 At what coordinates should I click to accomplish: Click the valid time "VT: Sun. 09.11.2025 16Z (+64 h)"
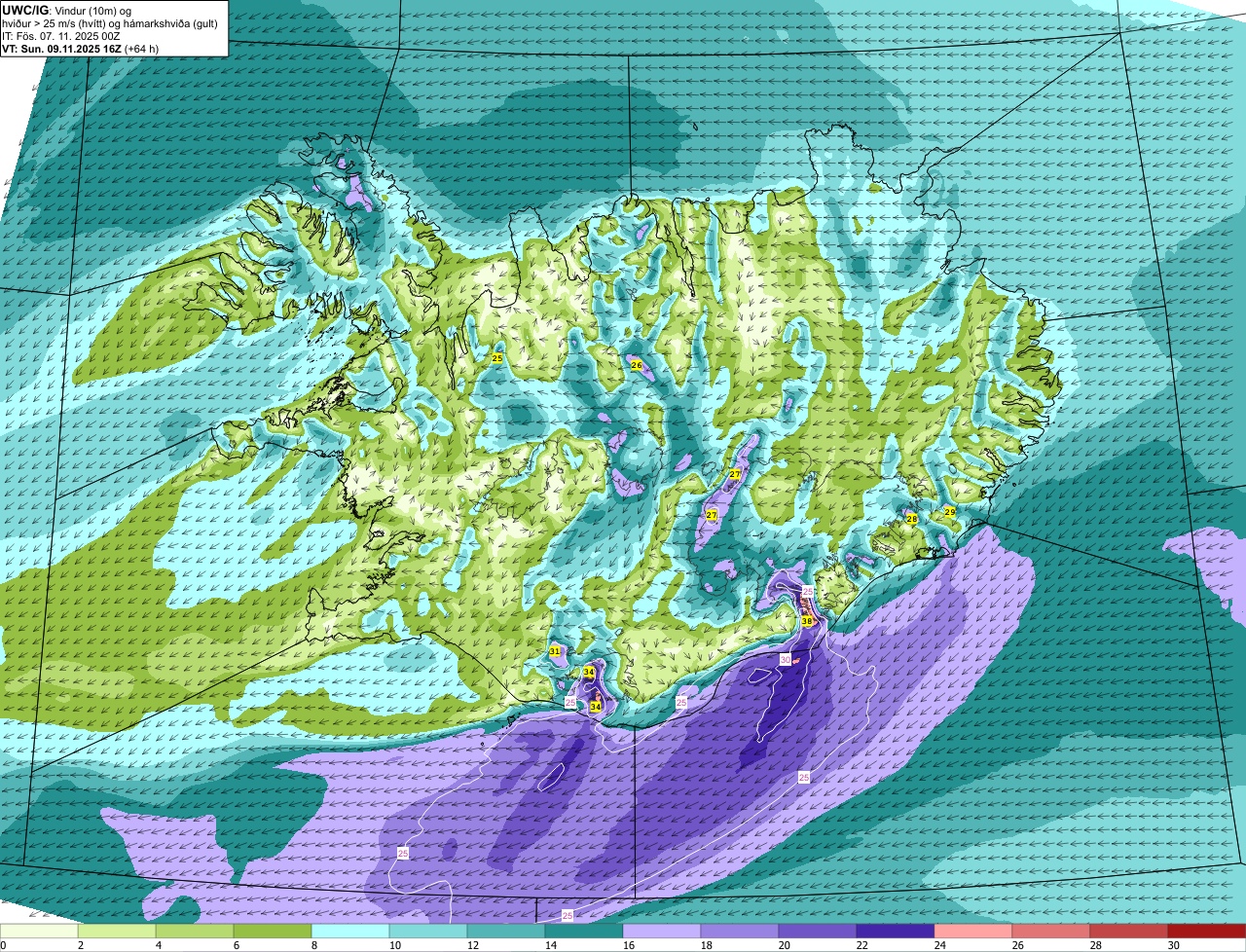coord(81,48)
